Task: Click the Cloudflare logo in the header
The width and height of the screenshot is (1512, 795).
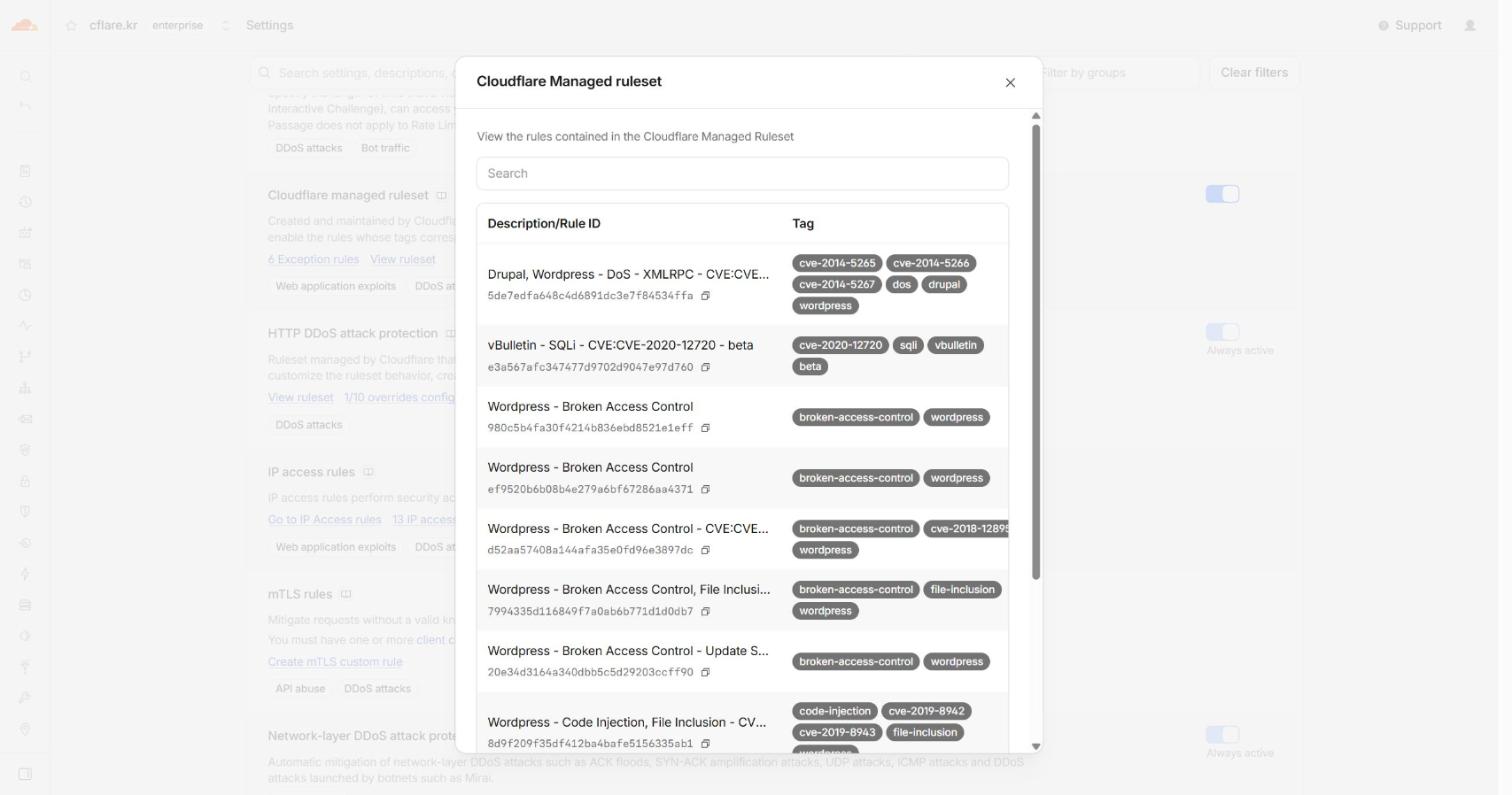Action: point(24,25)
